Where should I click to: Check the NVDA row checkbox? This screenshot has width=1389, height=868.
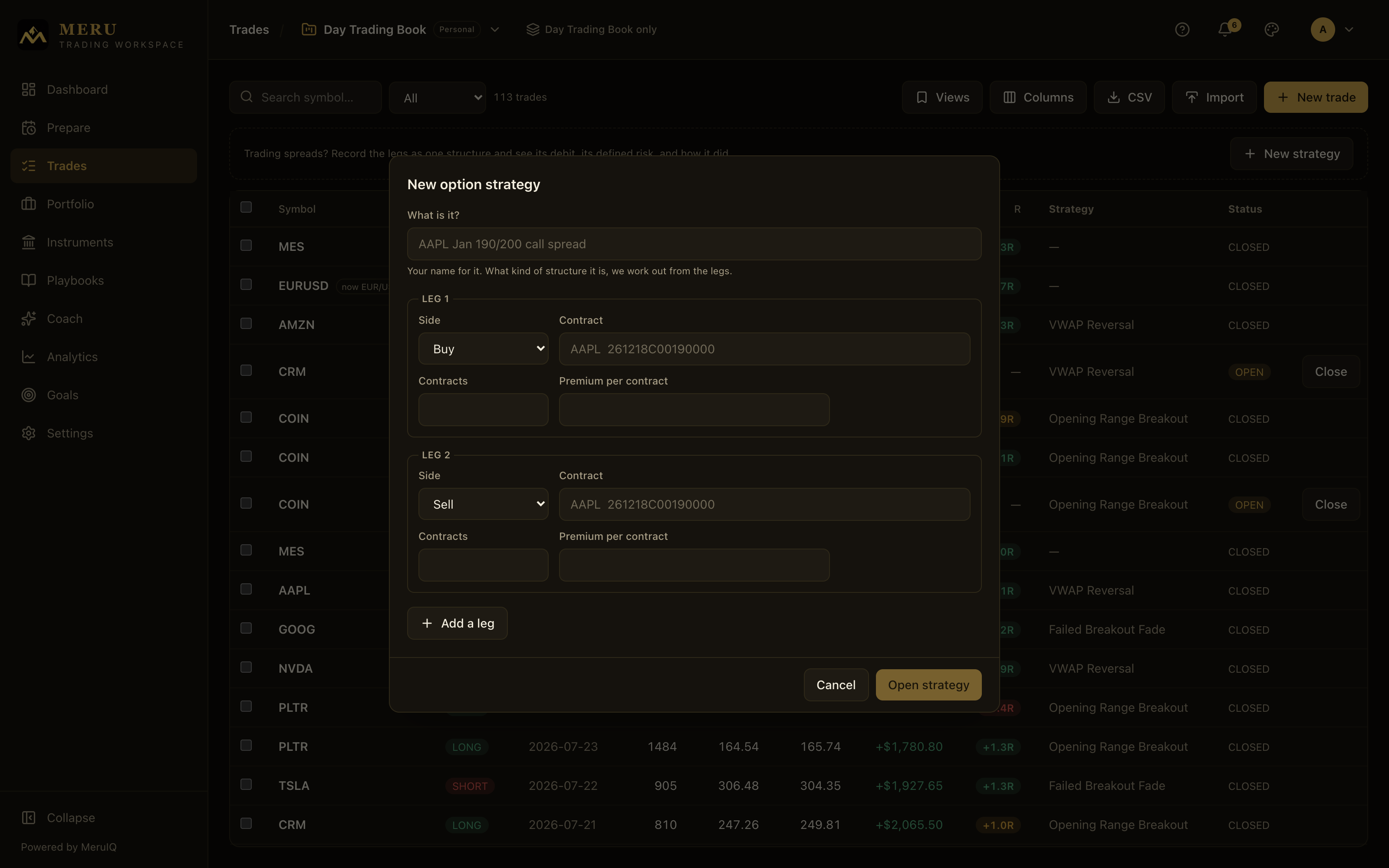[x=246, y=667]
